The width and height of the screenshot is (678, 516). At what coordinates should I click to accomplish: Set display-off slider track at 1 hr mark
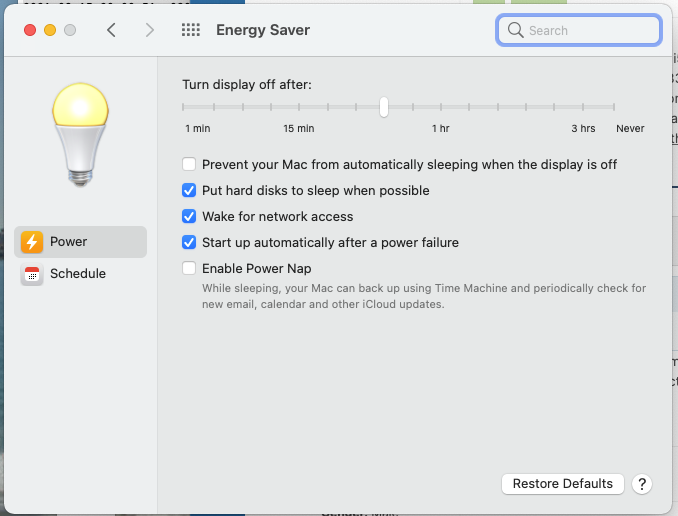pyautogui.click(x=441, y=107)
